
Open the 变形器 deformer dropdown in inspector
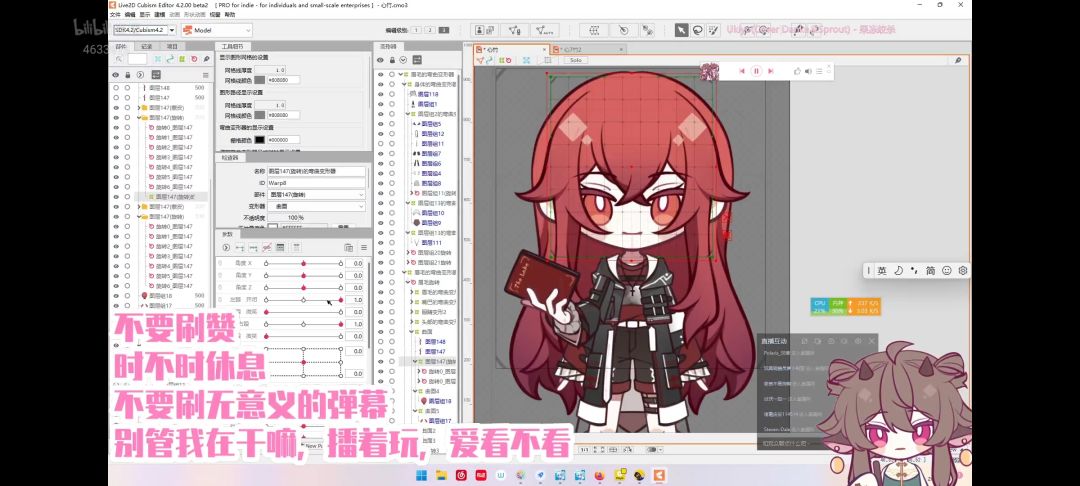pyautogui.click(x=317, y=207)
